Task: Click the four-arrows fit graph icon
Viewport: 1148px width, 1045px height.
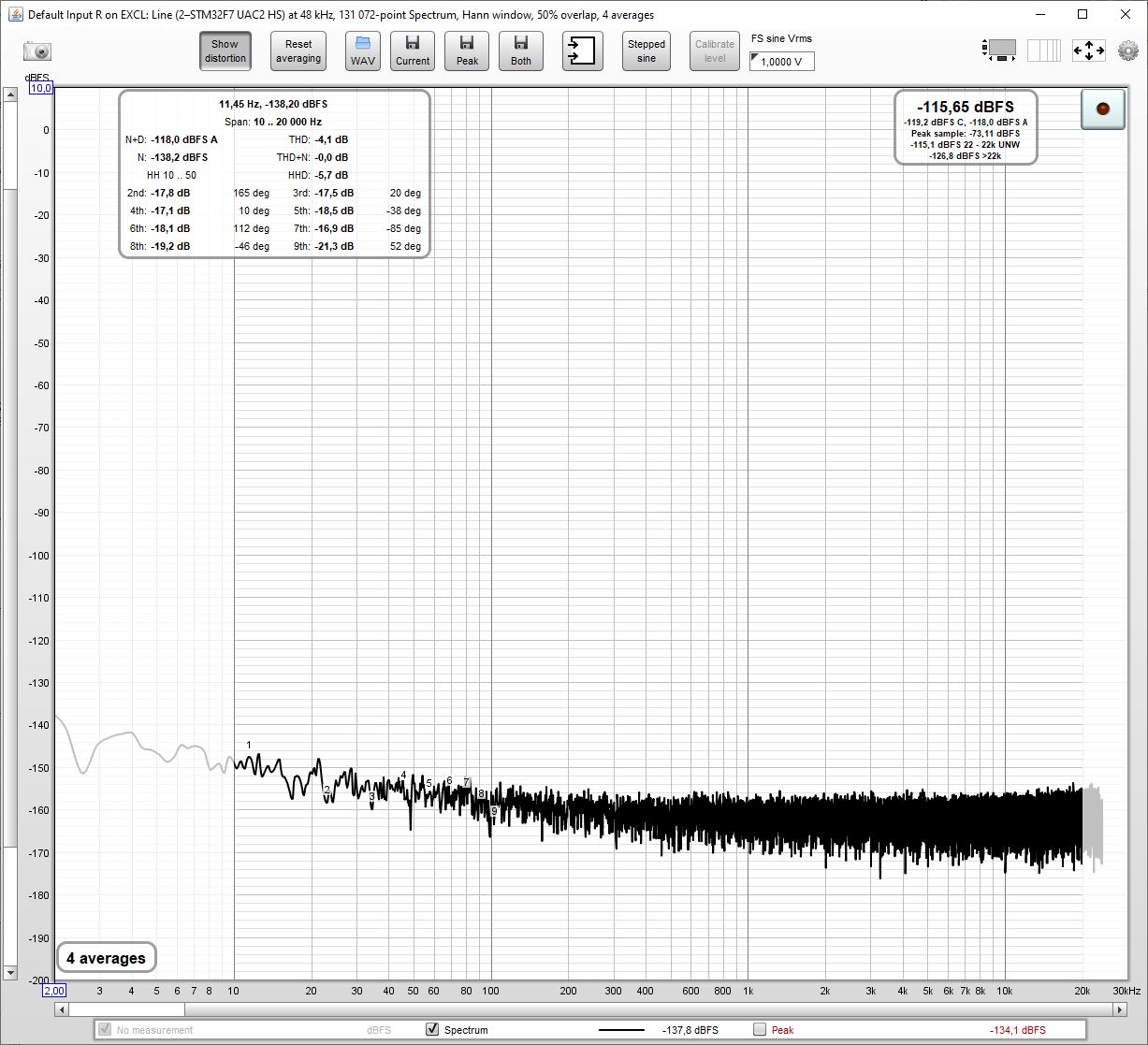Action: (x=1089, y=51)
